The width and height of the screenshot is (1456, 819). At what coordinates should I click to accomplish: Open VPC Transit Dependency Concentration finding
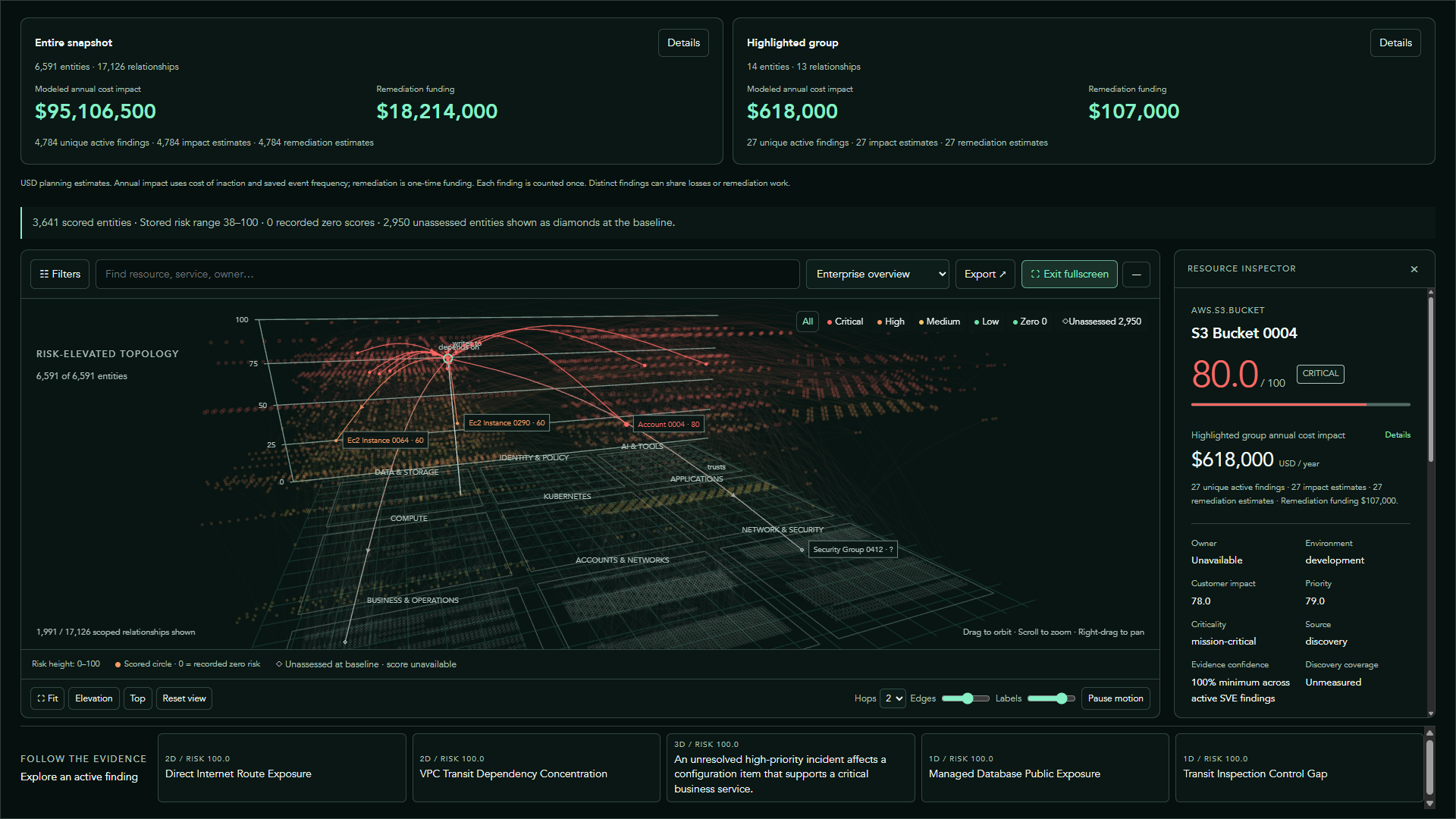(536, 767)
